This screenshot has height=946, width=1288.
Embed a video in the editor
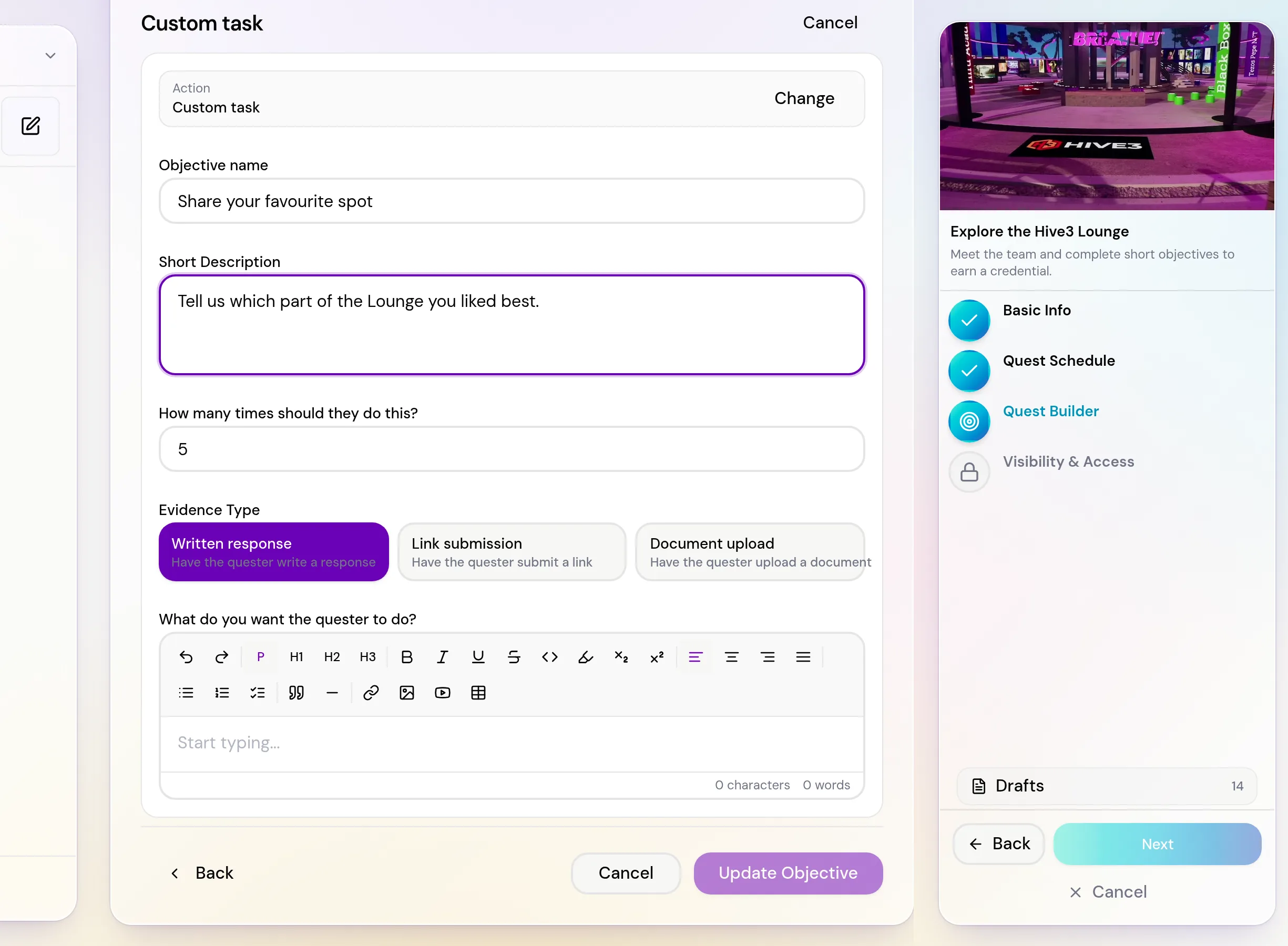point(443,693)
